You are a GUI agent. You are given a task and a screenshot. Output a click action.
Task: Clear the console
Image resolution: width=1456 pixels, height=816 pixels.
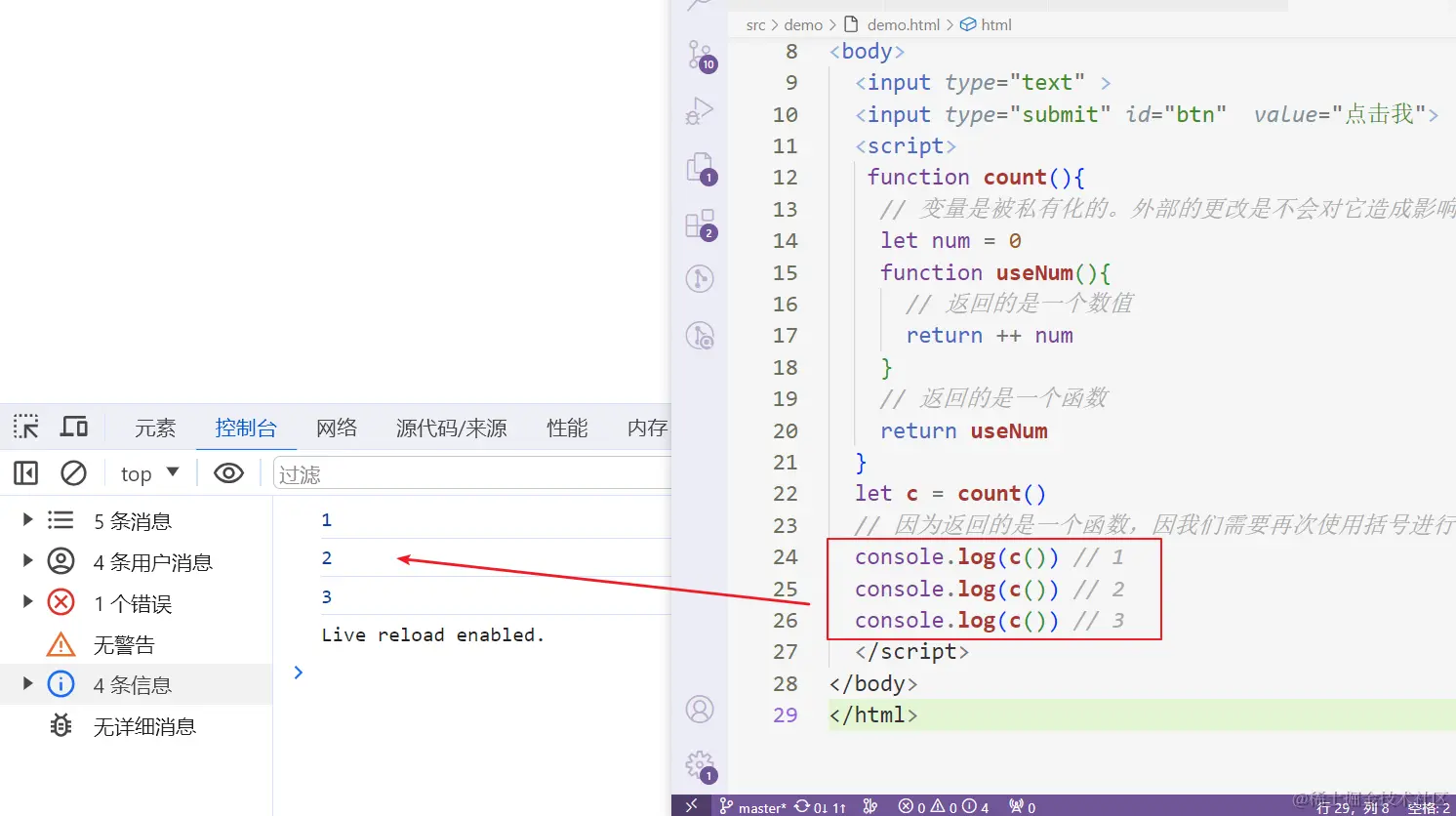(x=74, y=473)
